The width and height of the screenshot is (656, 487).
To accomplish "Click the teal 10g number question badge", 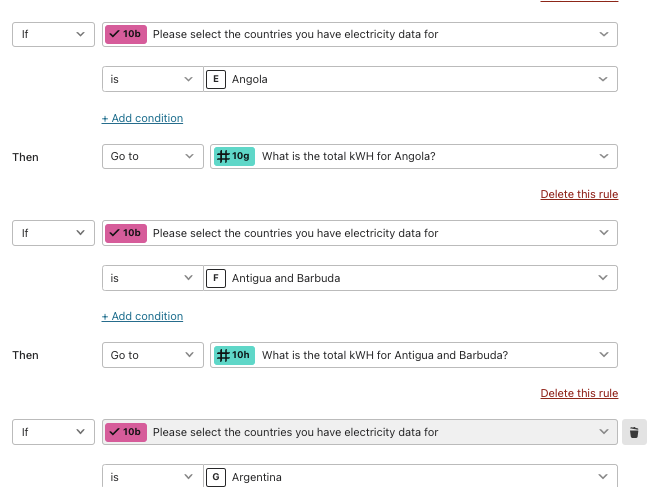I will (x=234, y=156).
